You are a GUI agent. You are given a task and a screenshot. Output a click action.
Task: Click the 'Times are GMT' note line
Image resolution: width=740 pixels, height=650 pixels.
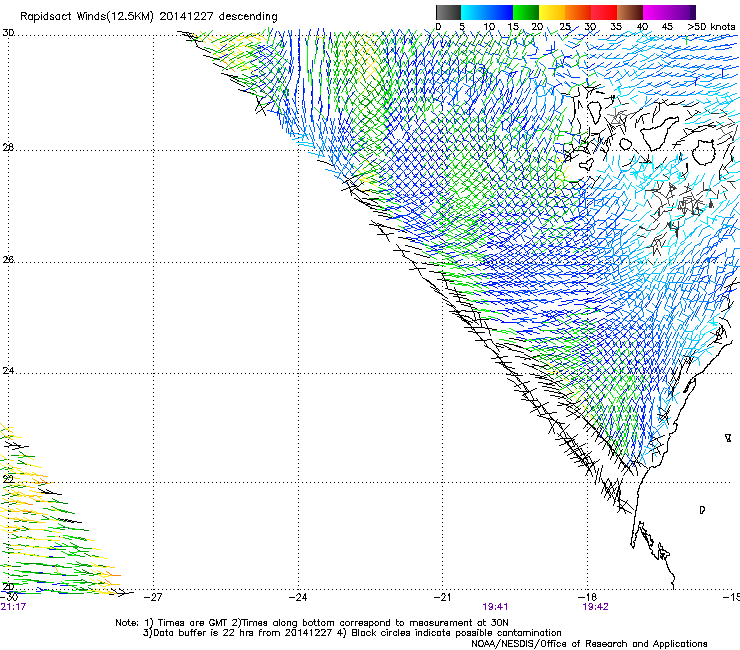click(x=312, y=623)
